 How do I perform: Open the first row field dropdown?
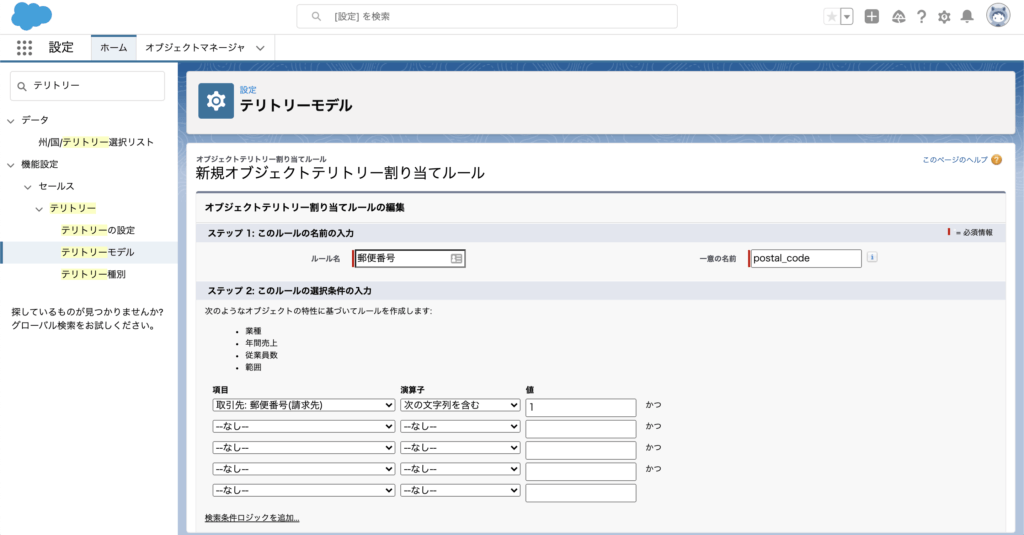tap(304, 405)
